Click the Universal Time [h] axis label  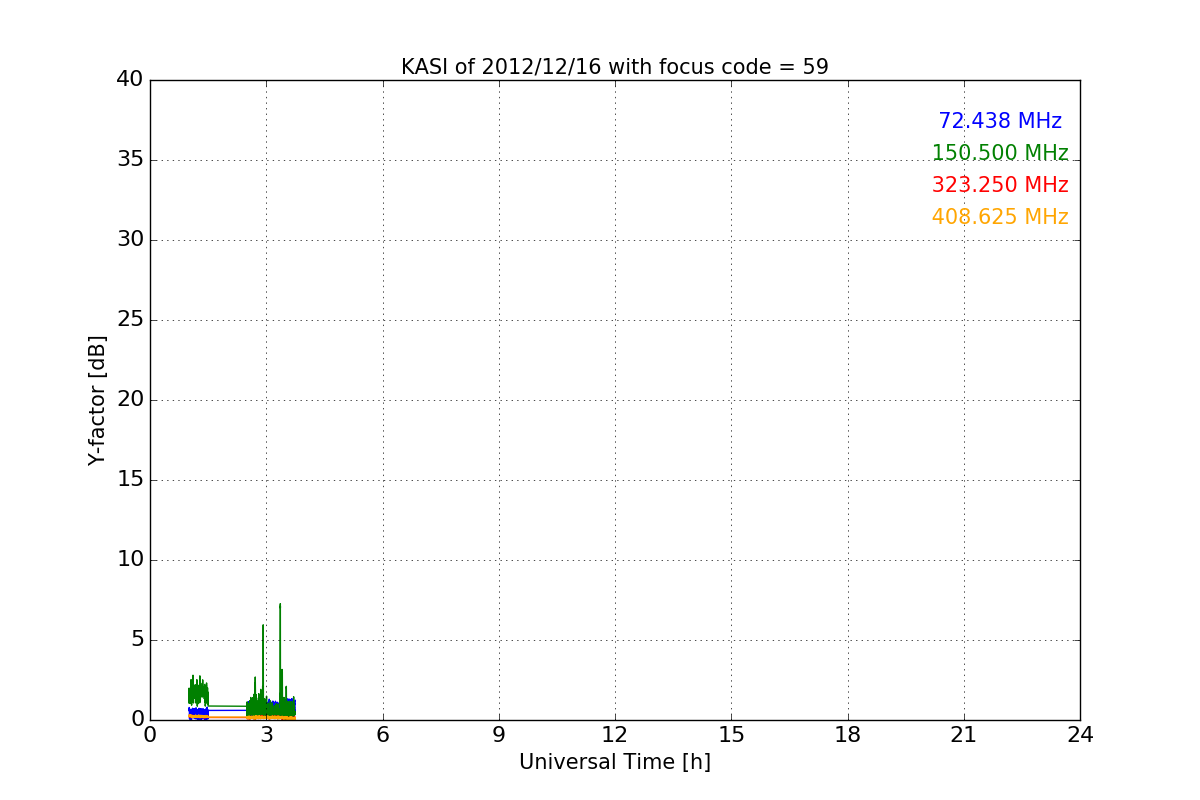pos(615,762)
